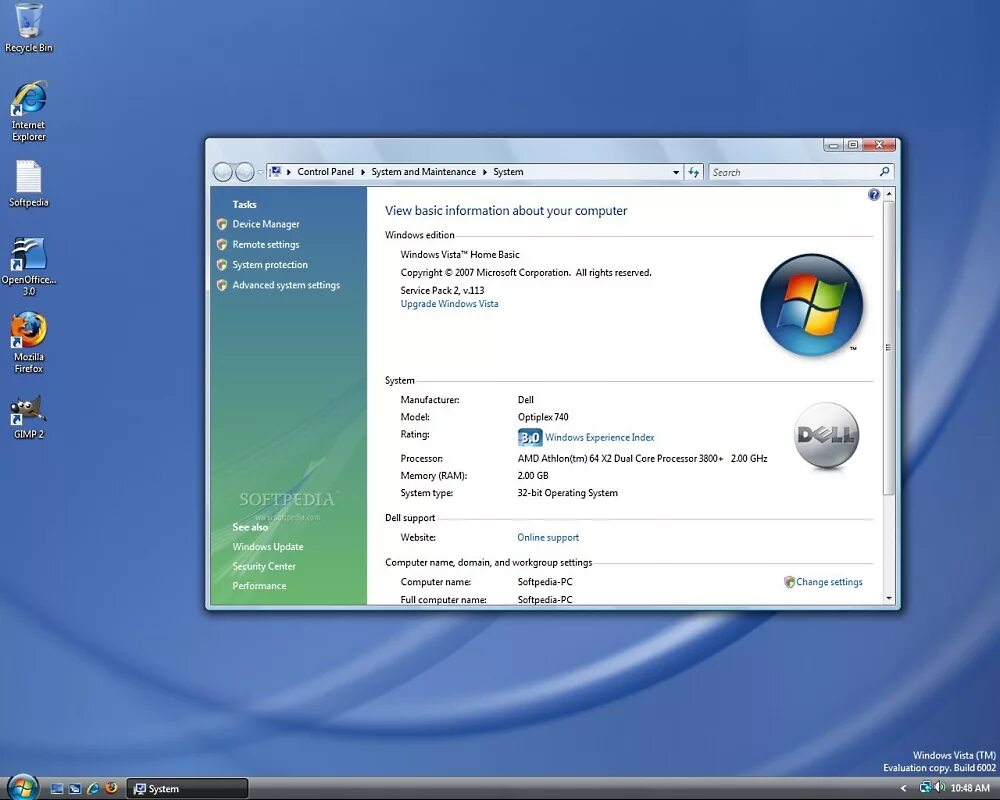Image resolution: width=1000 pixels, height=800 pixels.
Task: Open address bar history dropdown
Action: [676, 172]
